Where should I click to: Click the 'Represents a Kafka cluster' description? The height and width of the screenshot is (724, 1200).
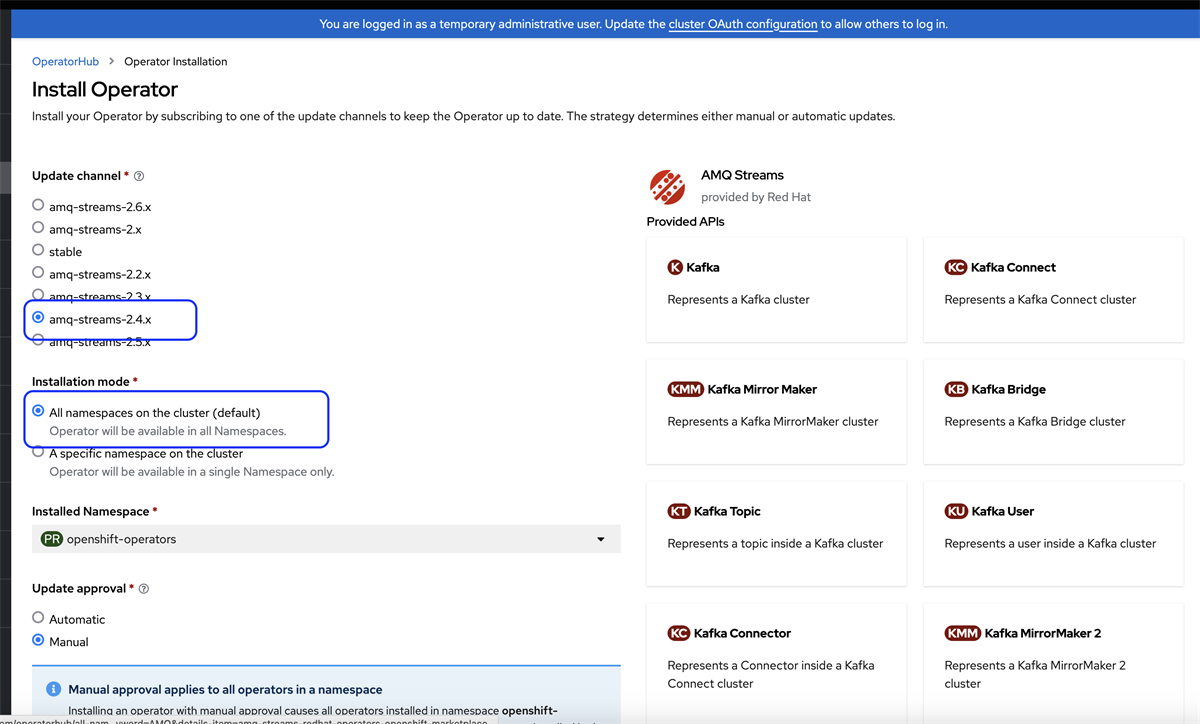(x=738, y=299)
